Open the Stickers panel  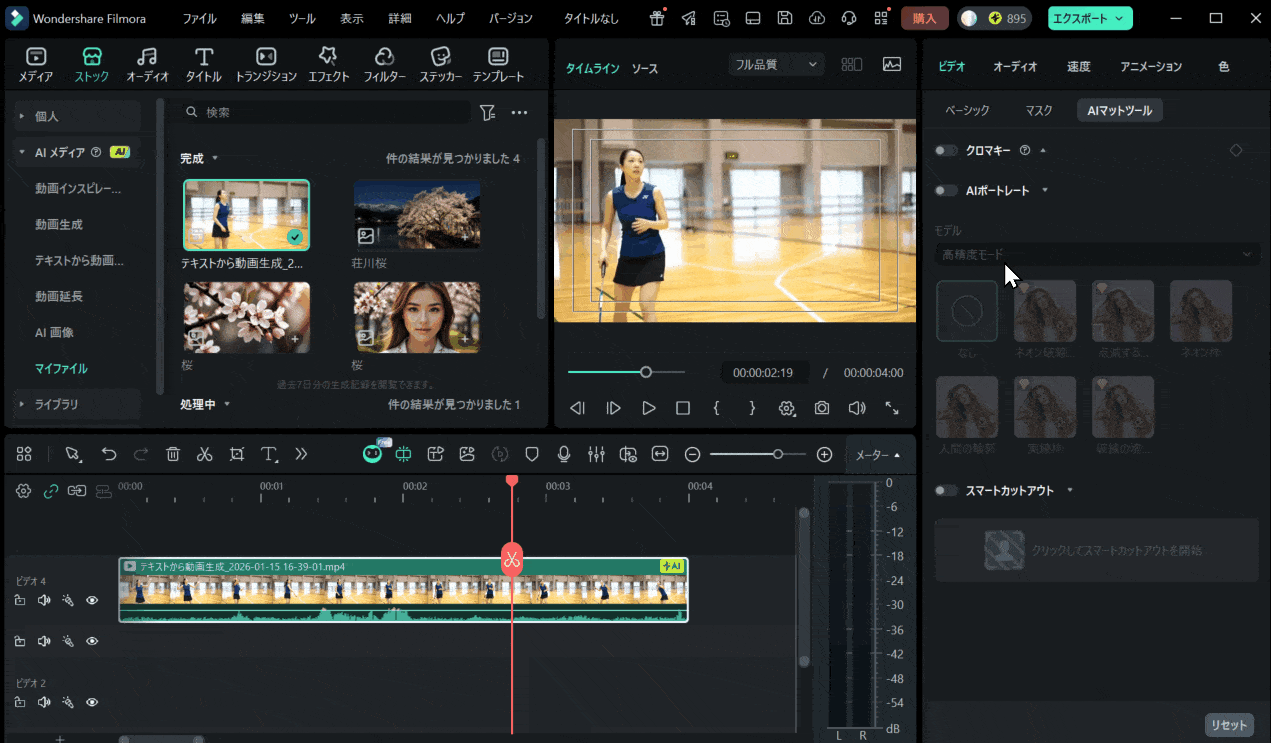click(440, 65)
